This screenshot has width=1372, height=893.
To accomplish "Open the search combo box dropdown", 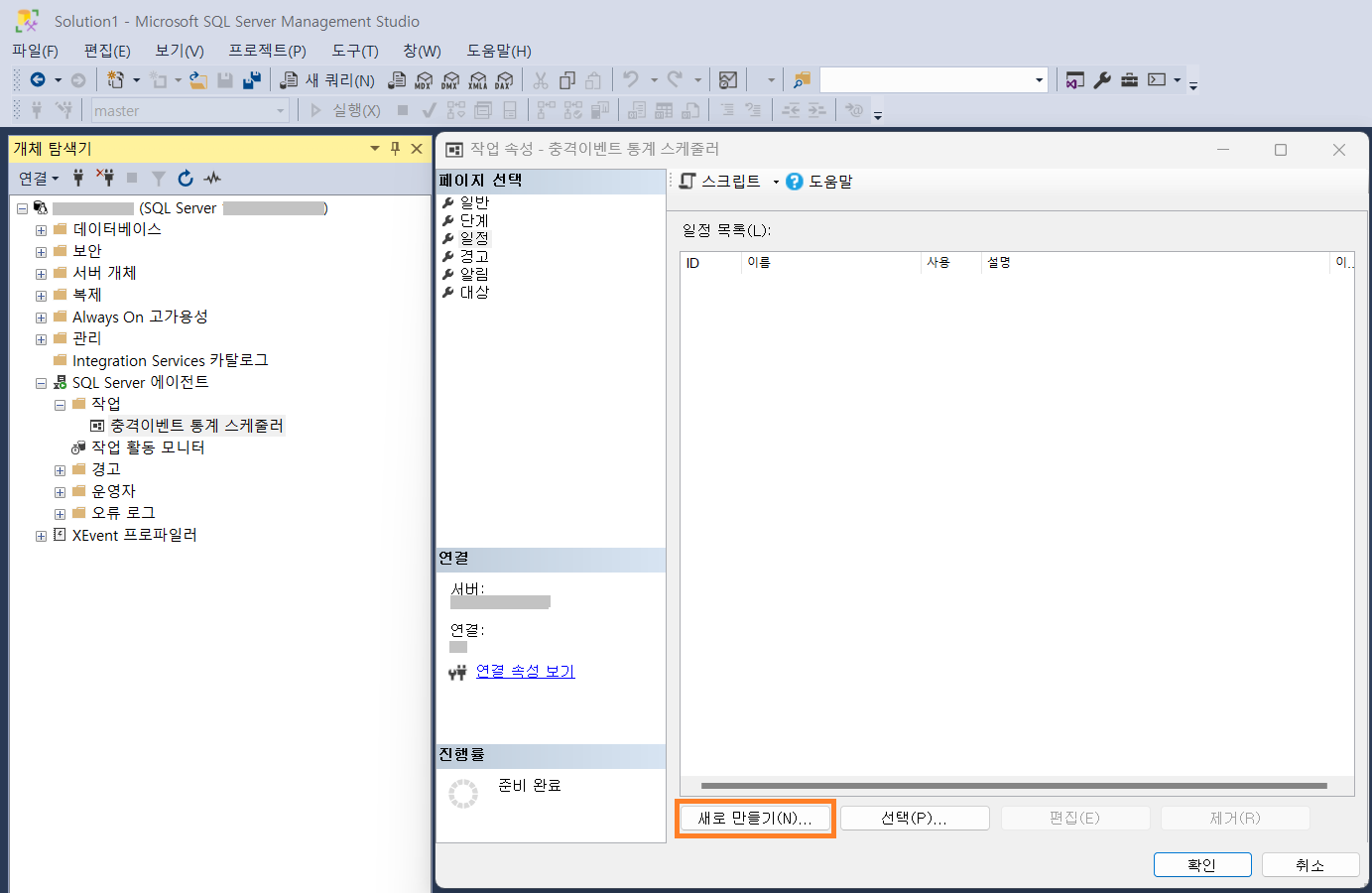I will pos(1039,80).
